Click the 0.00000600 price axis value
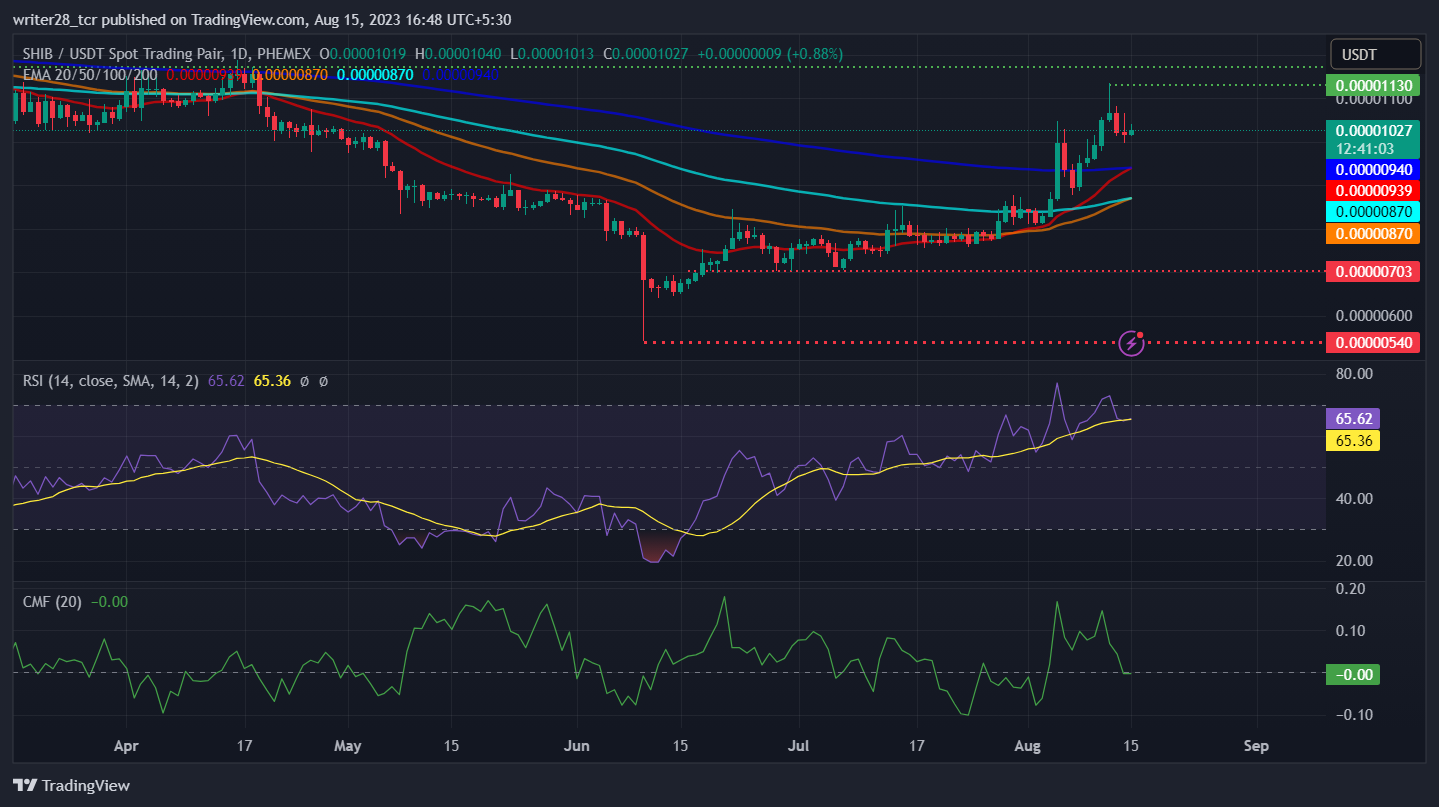This screenshot has width=1439, height=807. pos(1372,316)
